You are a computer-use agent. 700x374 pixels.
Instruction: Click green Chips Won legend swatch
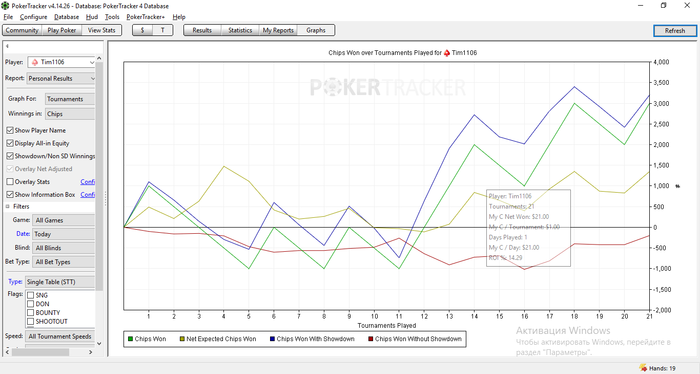coord(130,339)
